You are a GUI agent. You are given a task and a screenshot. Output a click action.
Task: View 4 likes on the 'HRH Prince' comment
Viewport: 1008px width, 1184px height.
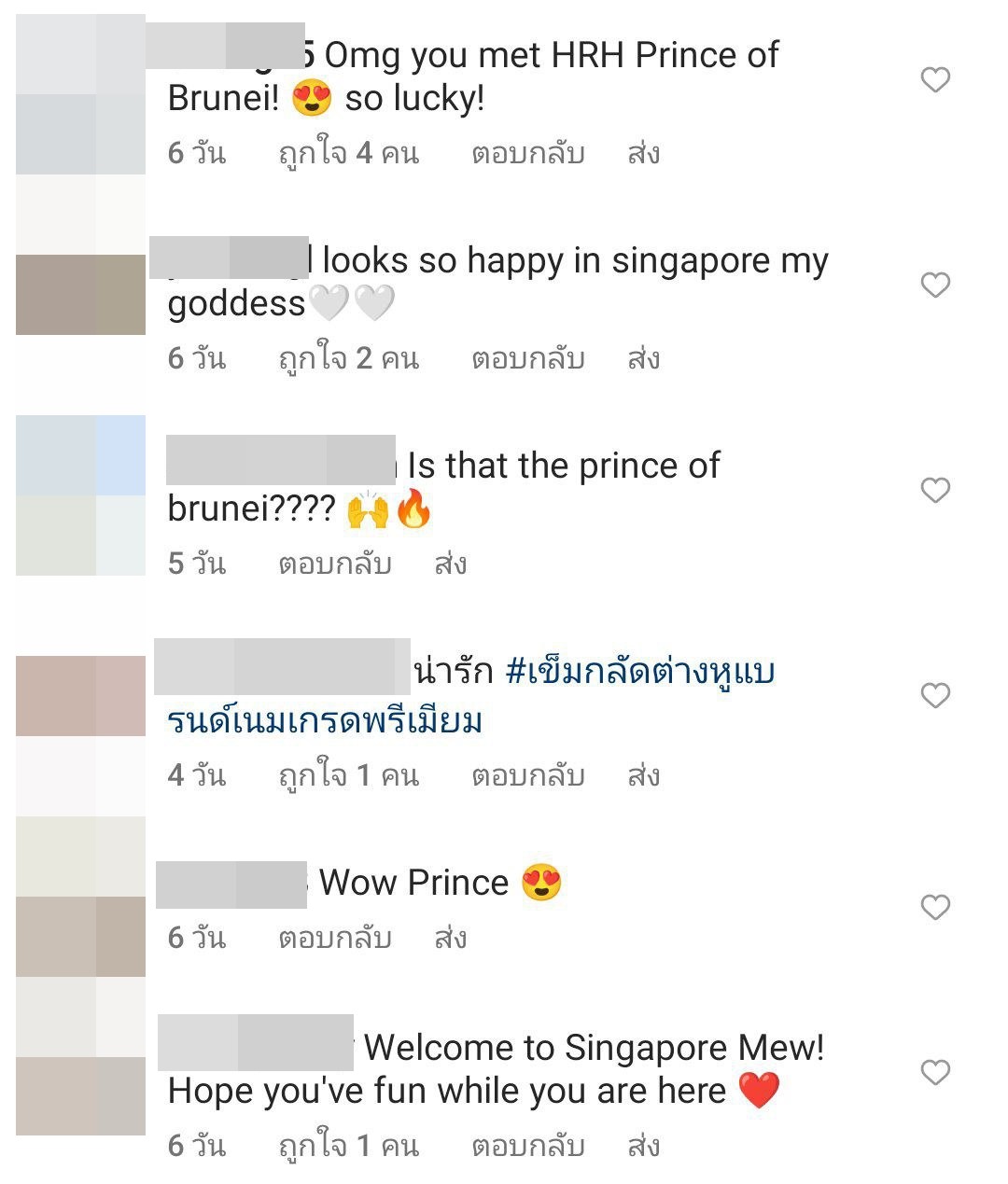pos(348,153)
